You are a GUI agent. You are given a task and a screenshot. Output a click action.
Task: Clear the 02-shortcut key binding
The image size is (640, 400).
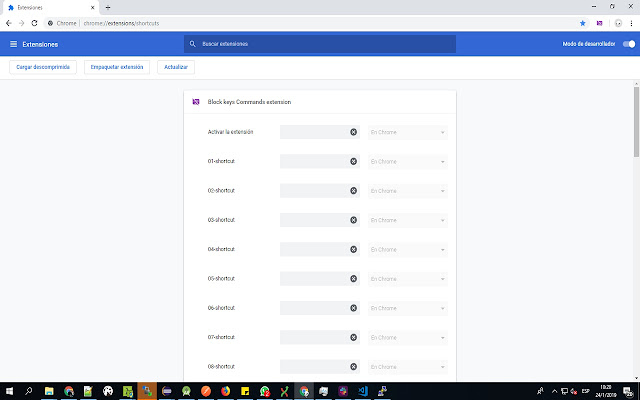click(353, 191)
